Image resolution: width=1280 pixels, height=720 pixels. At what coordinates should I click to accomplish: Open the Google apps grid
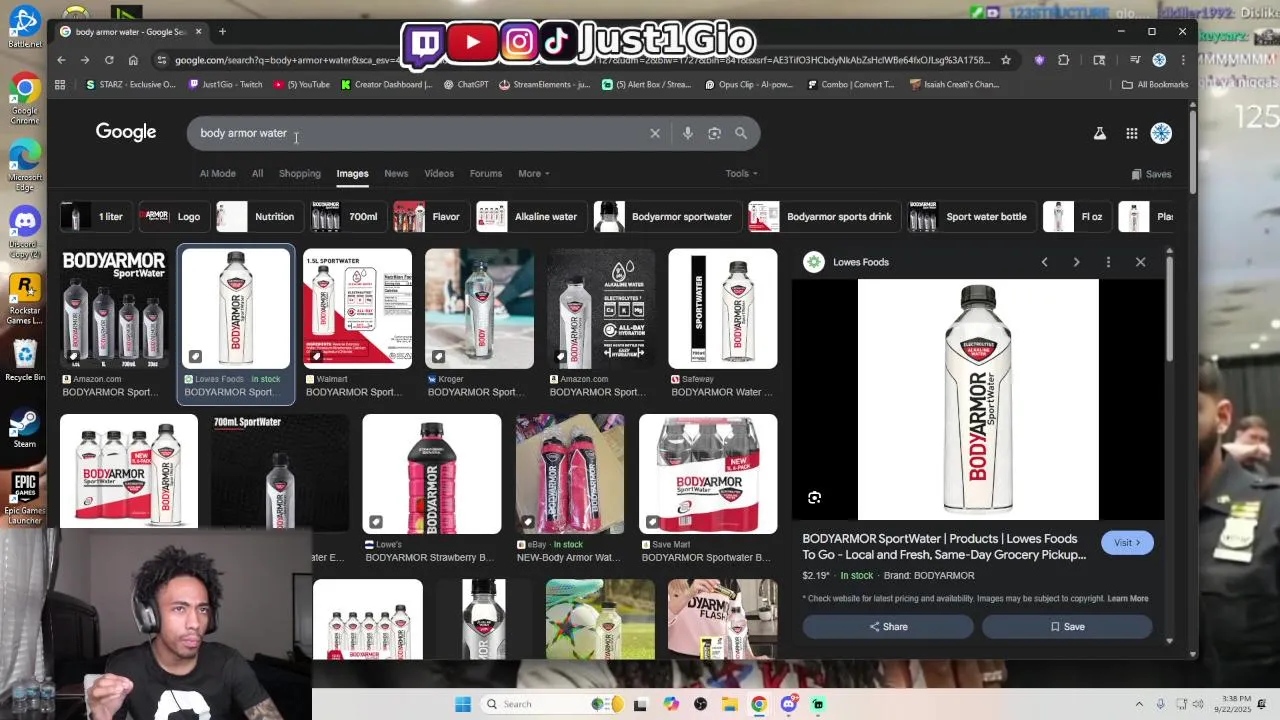pos(1131,133)
